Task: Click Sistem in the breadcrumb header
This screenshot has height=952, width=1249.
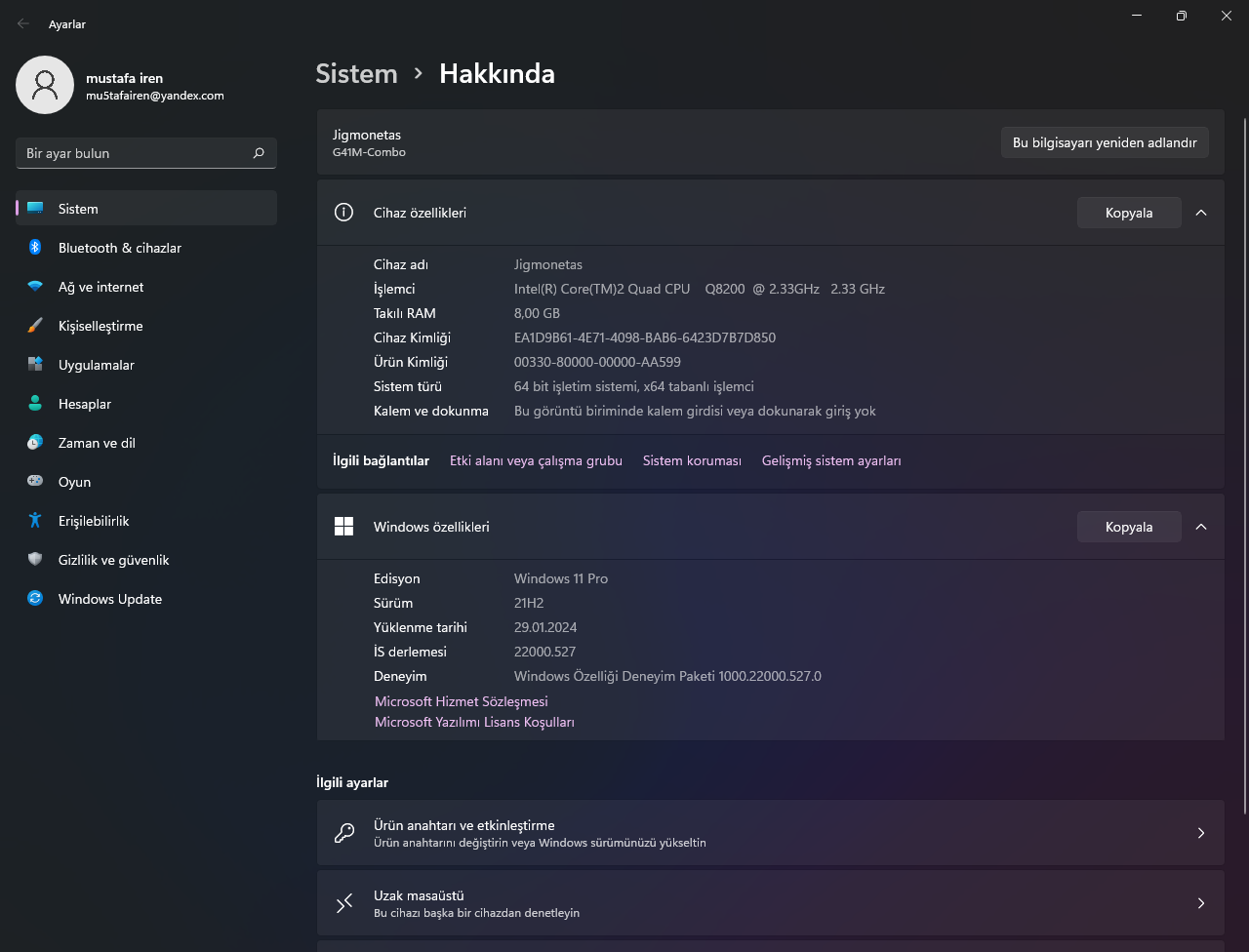Action: click(x=356, y=74)
